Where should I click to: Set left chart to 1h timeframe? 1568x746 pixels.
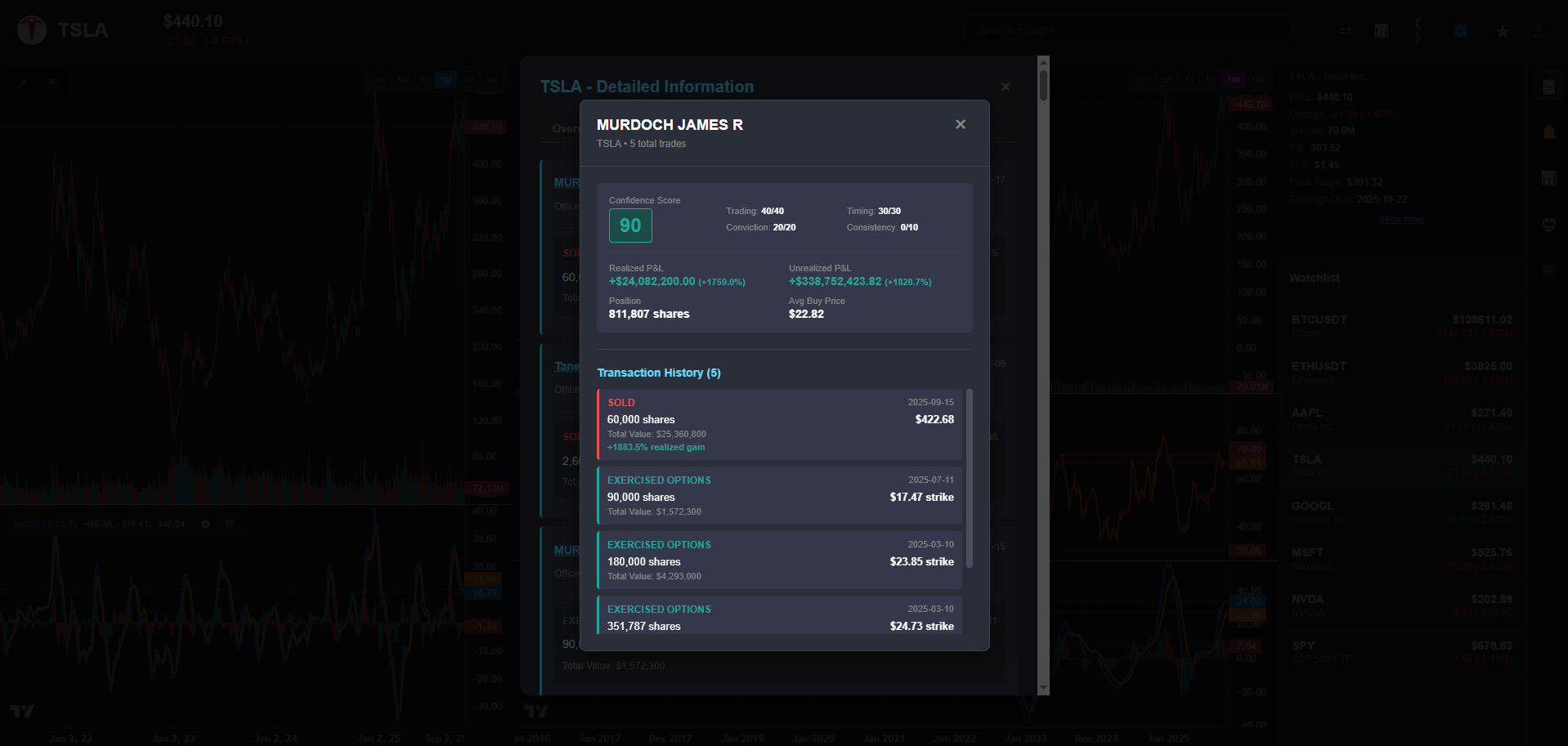(x=424, y=80)
